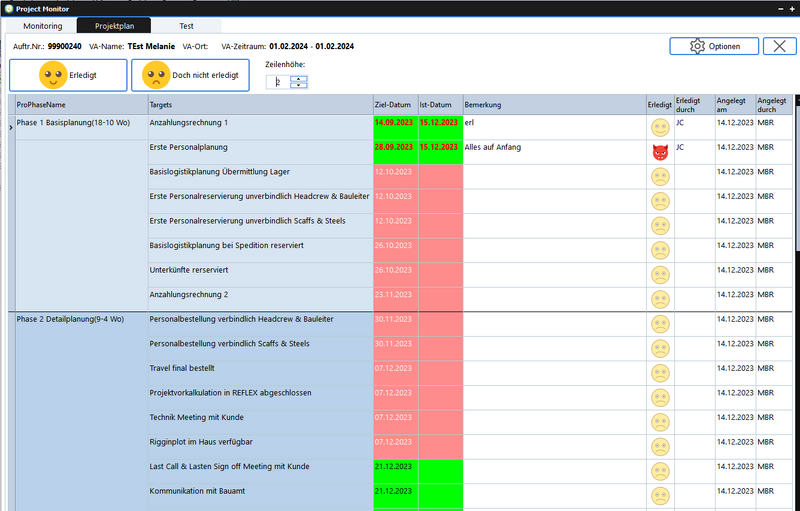Open the Test tab
The height and width of the screenshot is (511, 800).
pyautogui.click(x=186, y=26)
